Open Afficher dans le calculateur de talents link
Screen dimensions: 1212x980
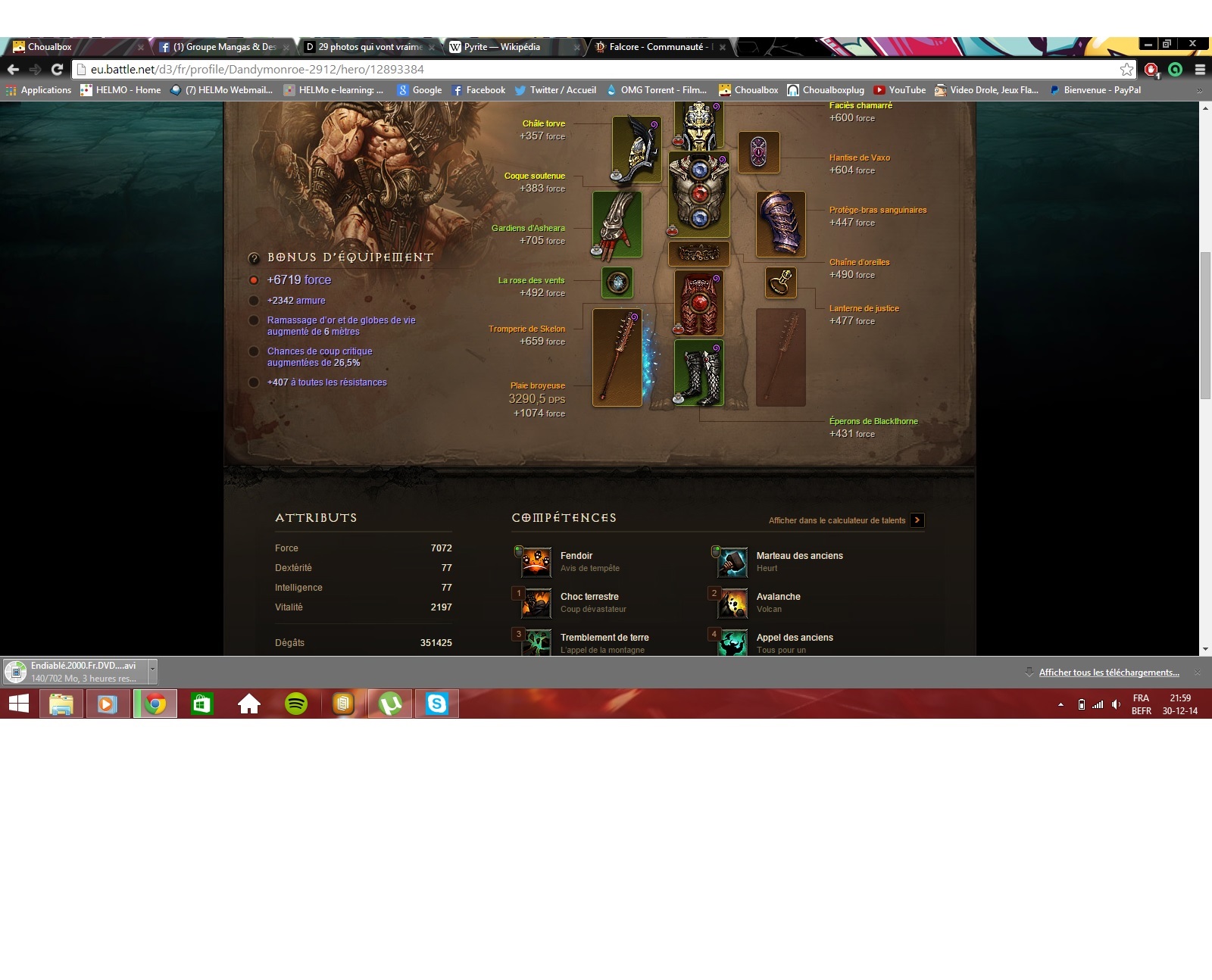tap(837, 520)
